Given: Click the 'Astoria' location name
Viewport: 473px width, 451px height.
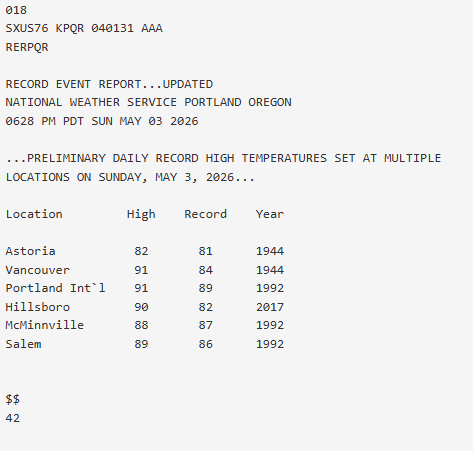Looking at the screenshot, I should click(x=30, y=251).
